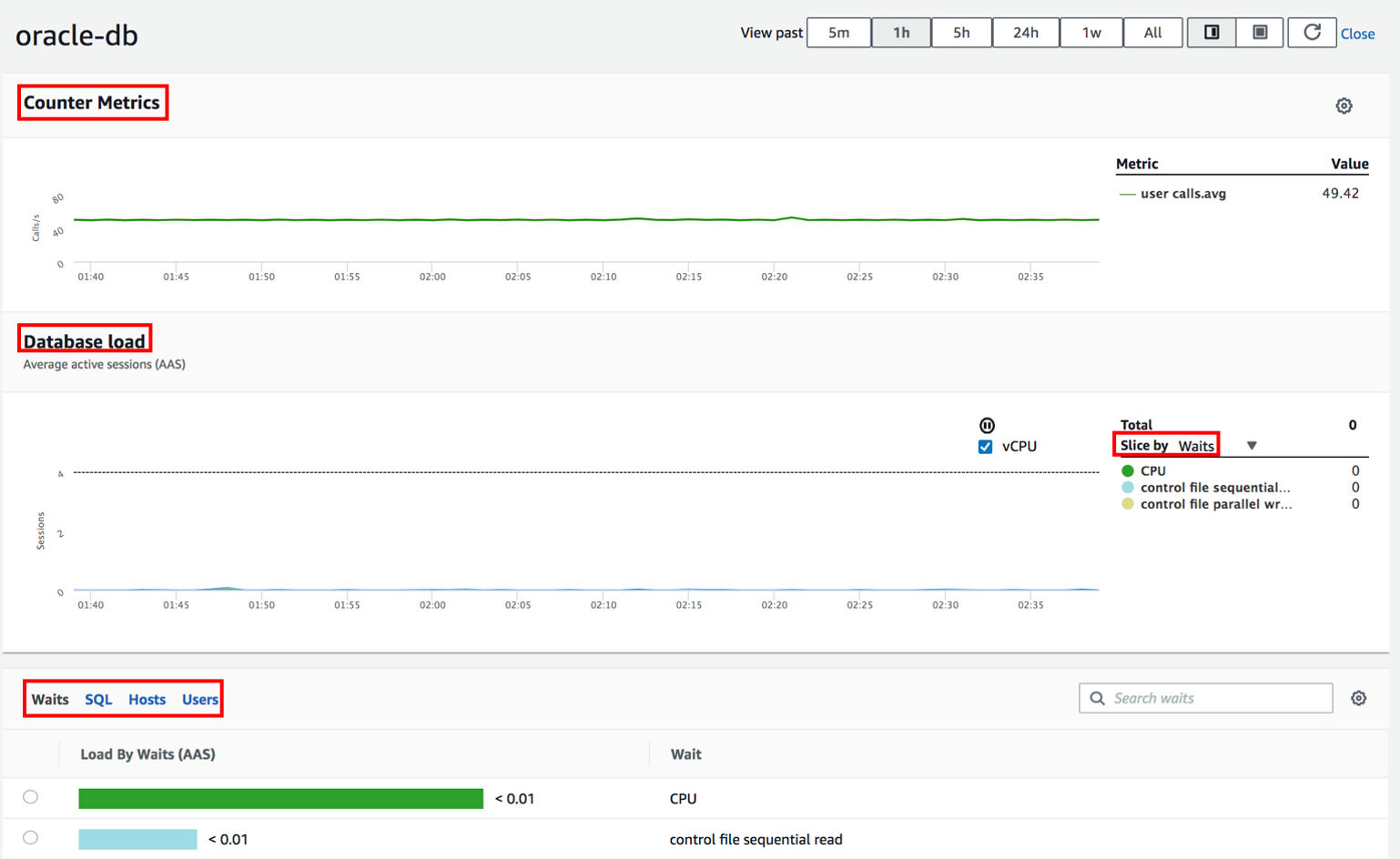Click the yellow control file parallel write swatch
The height and width of the screenshot is (859, 1400).
(x=1128, y=503)
